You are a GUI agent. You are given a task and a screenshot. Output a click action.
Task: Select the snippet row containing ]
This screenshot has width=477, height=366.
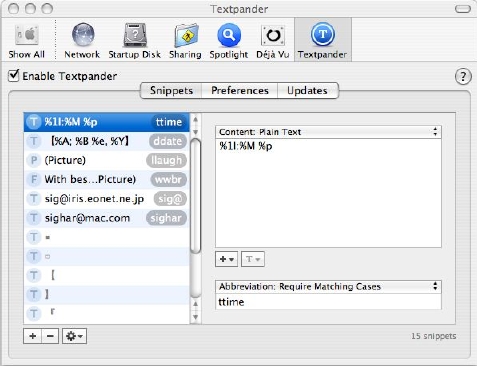pos(107,295)
